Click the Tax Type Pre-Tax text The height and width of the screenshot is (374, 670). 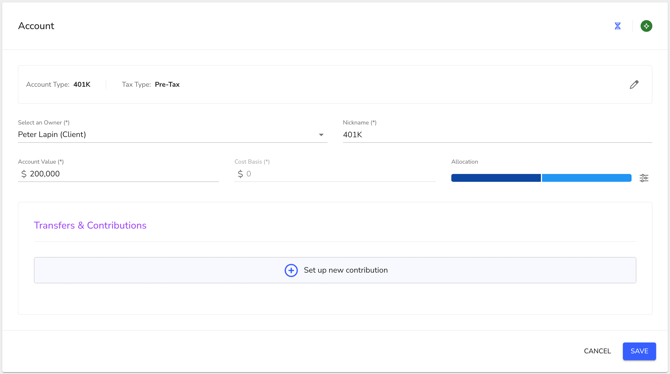pyautogui.click(x=151, y=85)
